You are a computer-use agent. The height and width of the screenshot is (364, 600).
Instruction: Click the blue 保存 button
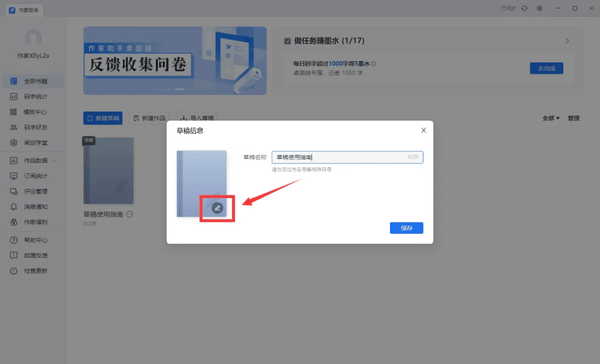click(406, 228)
